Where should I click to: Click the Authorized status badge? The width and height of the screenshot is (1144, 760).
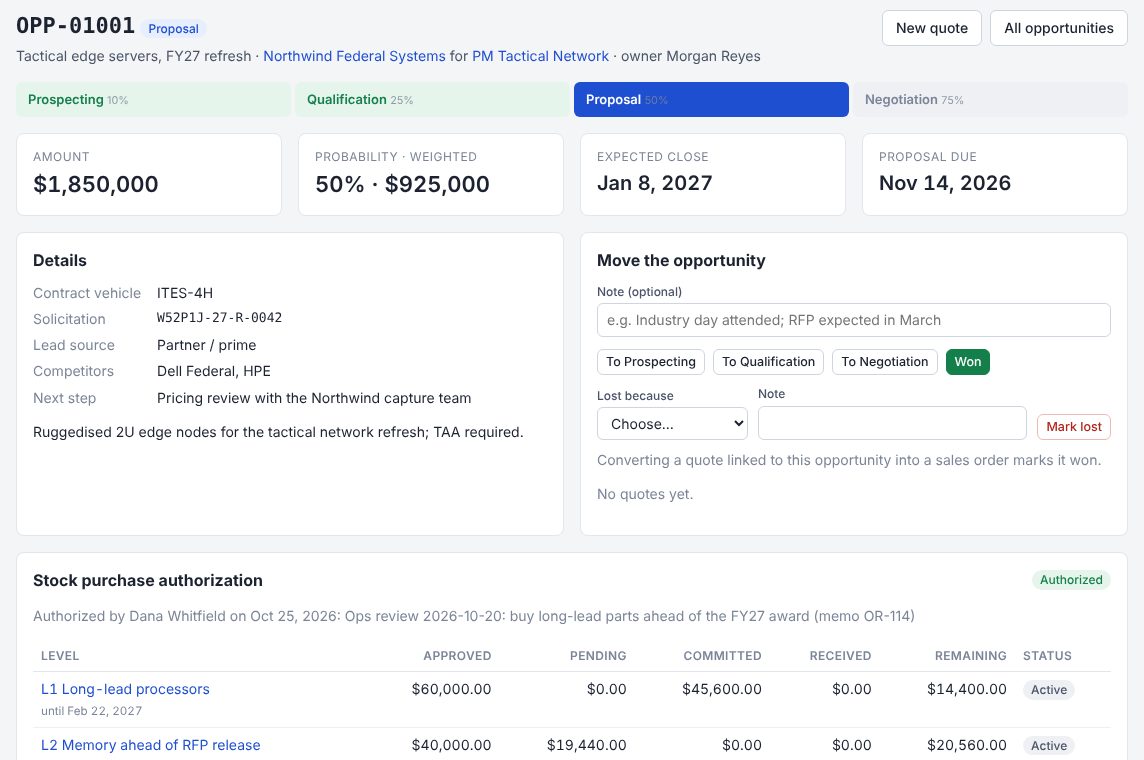1070,580
